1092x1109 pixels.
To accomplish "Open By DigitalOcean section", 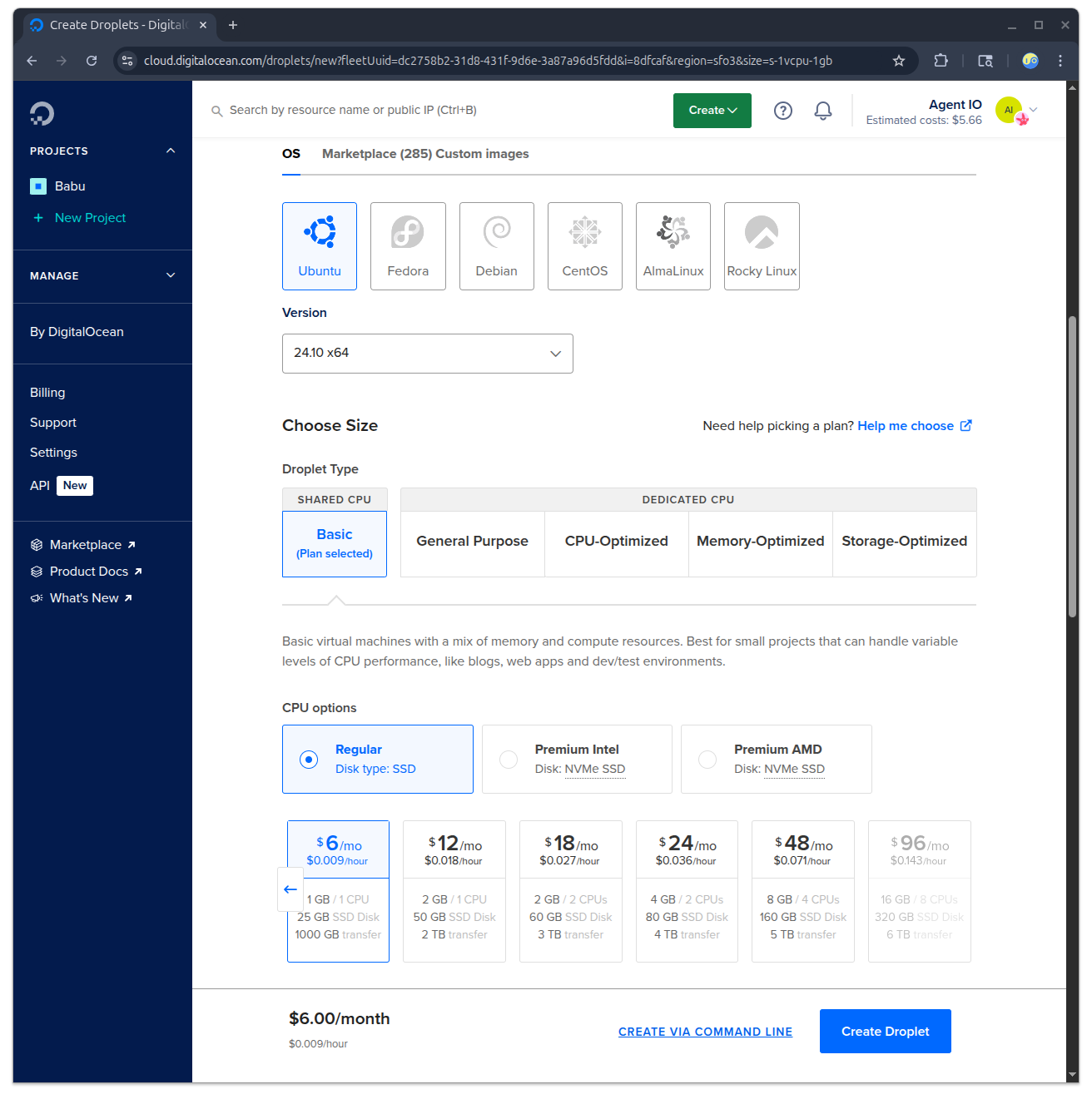I will tap(77, 332).
